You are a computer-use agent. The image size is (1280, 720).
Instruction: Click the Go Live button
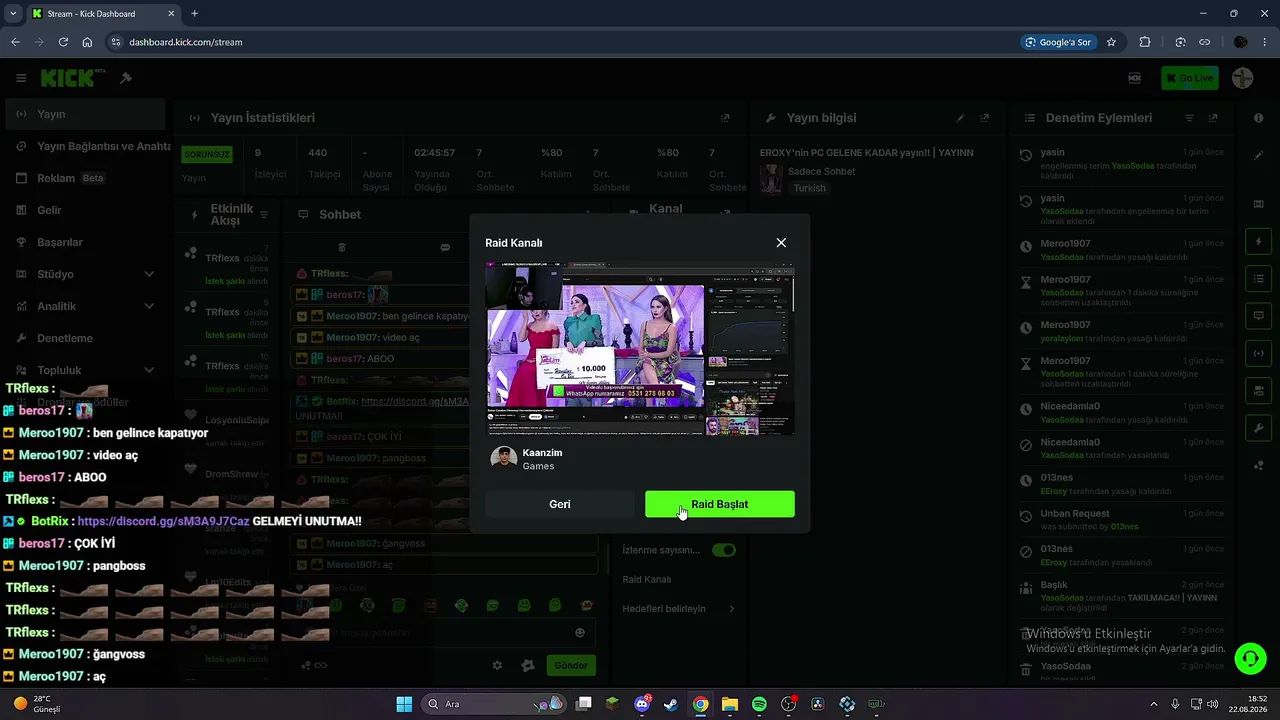click(1190, 78)
